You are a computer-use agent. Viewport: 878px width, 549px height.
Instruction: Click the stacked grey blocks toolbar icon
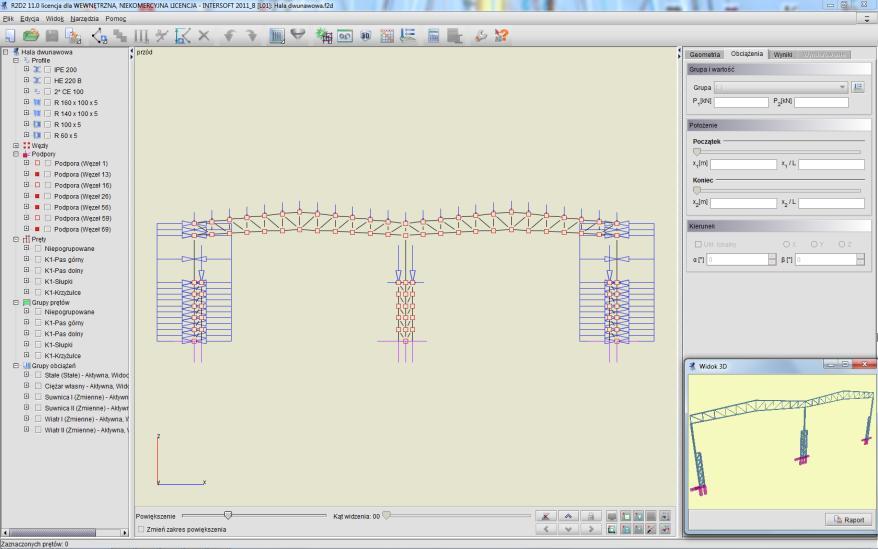120,36
